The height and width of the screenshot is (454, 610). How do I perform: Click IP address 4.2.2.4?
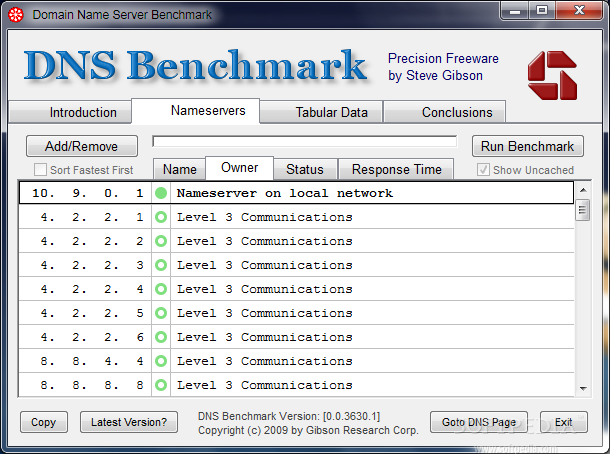(92, 289)
